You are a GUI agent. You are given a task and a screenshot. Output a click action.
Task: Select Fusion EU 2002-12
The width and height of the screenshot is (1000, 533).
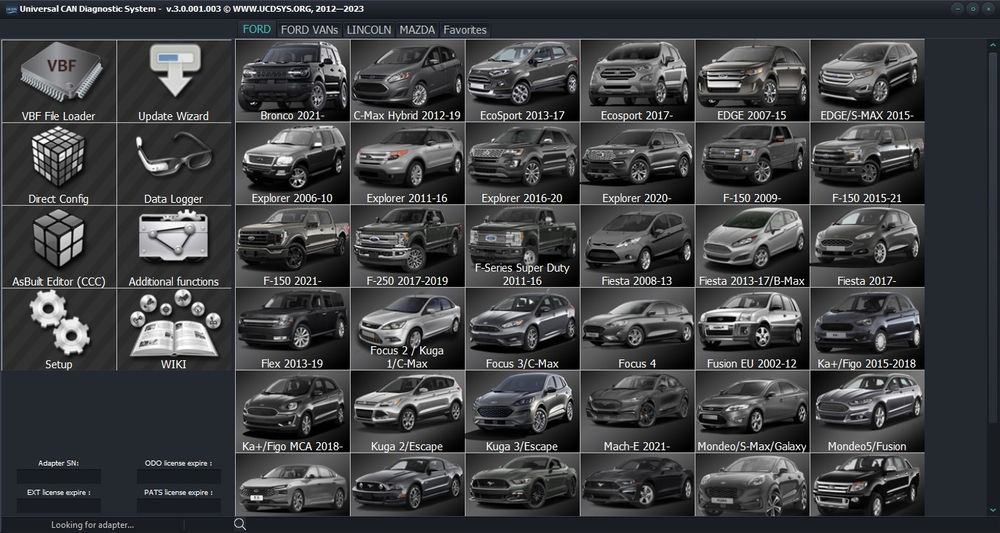752,329
